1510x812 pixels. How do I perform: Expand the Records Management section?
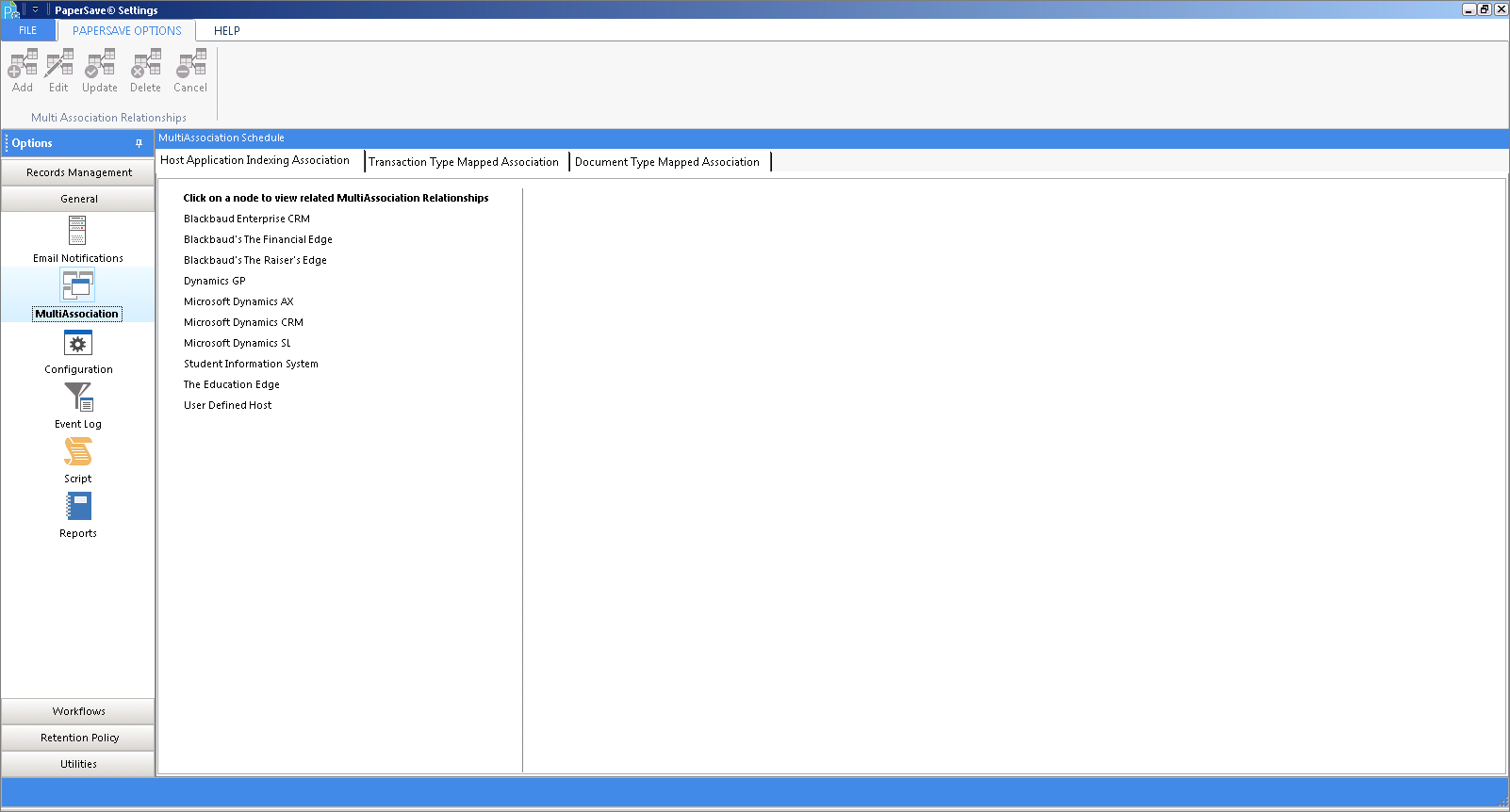pyautogui.click(x=78, y=172)
